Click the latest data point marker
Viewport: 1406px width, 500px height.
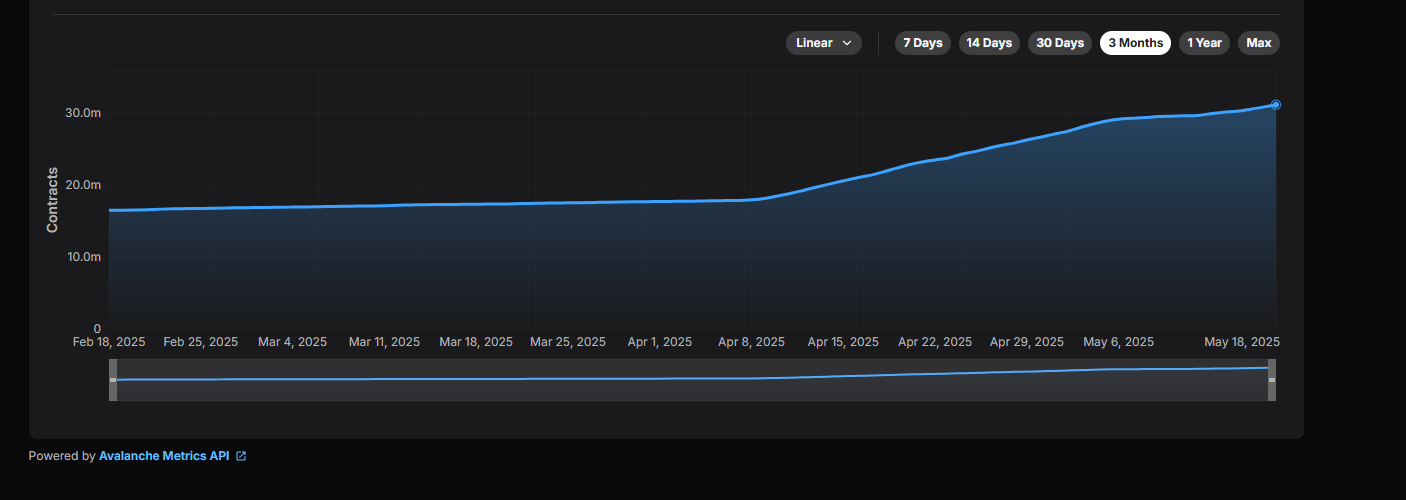click(1276, 104)
